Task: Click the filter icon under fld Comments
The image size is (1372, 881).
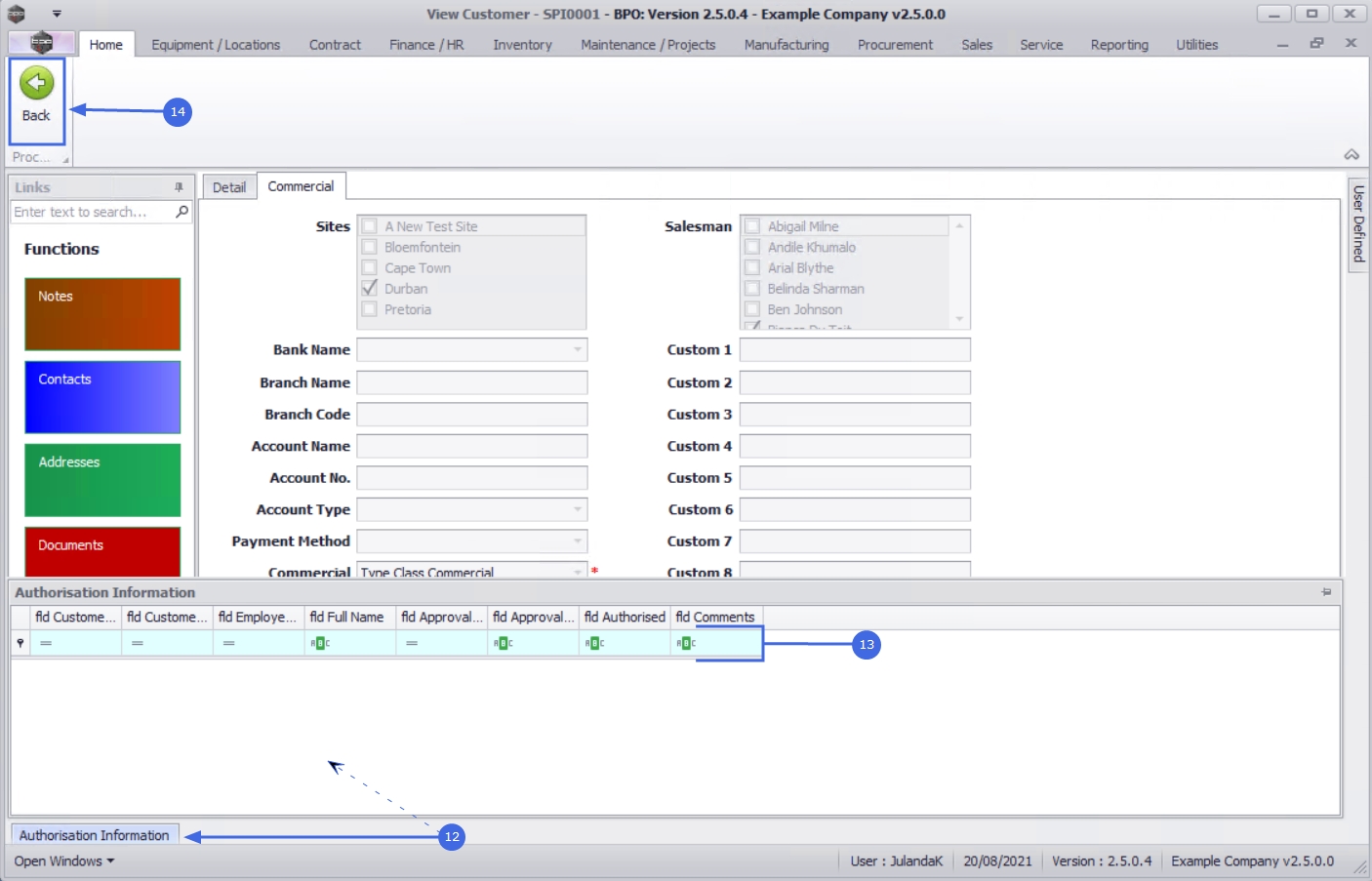Action: (x=686, y=643)
